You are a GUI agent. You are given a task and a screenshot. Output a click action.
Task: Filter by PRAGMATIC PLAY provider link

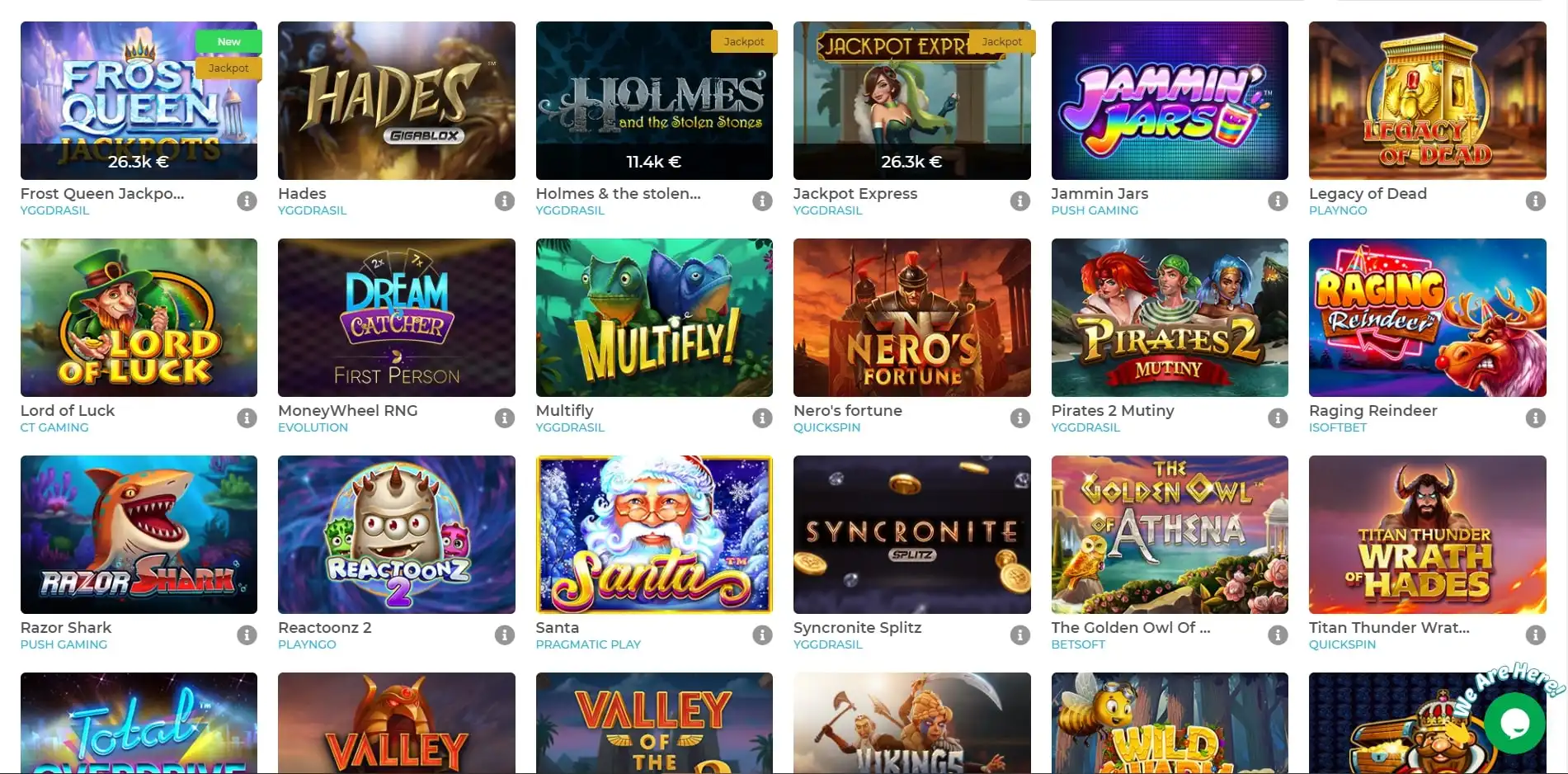[x=588, y=644]
